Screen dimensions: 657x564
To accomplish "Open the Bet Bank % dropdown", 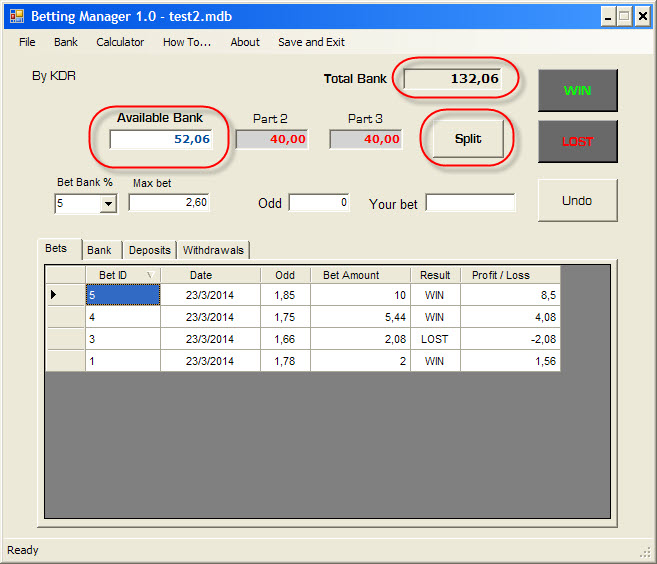I will tap(108, 204).
